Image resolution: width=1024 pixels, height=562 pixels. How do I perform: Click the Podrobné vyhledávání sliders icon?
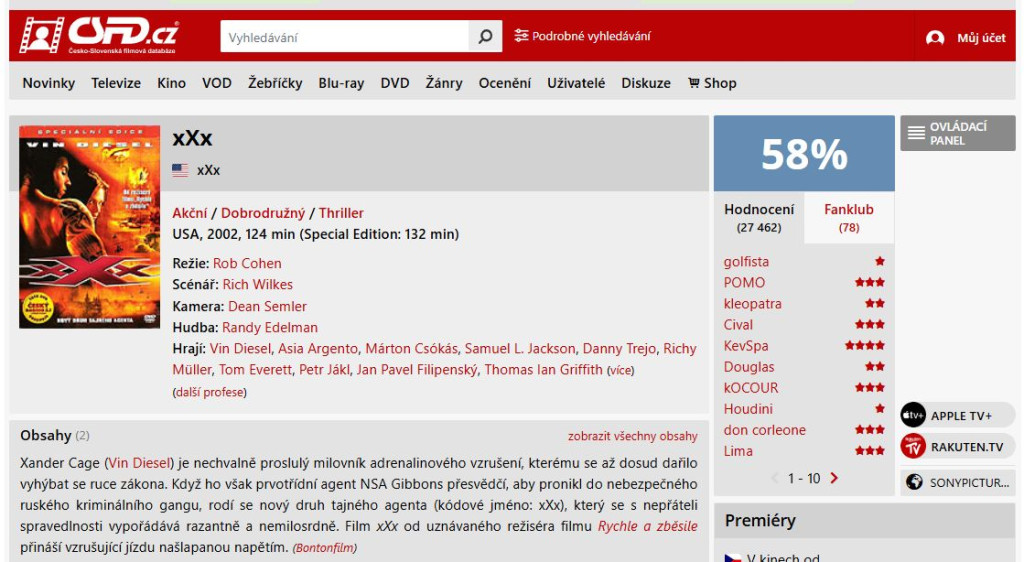tap(520, 36)
